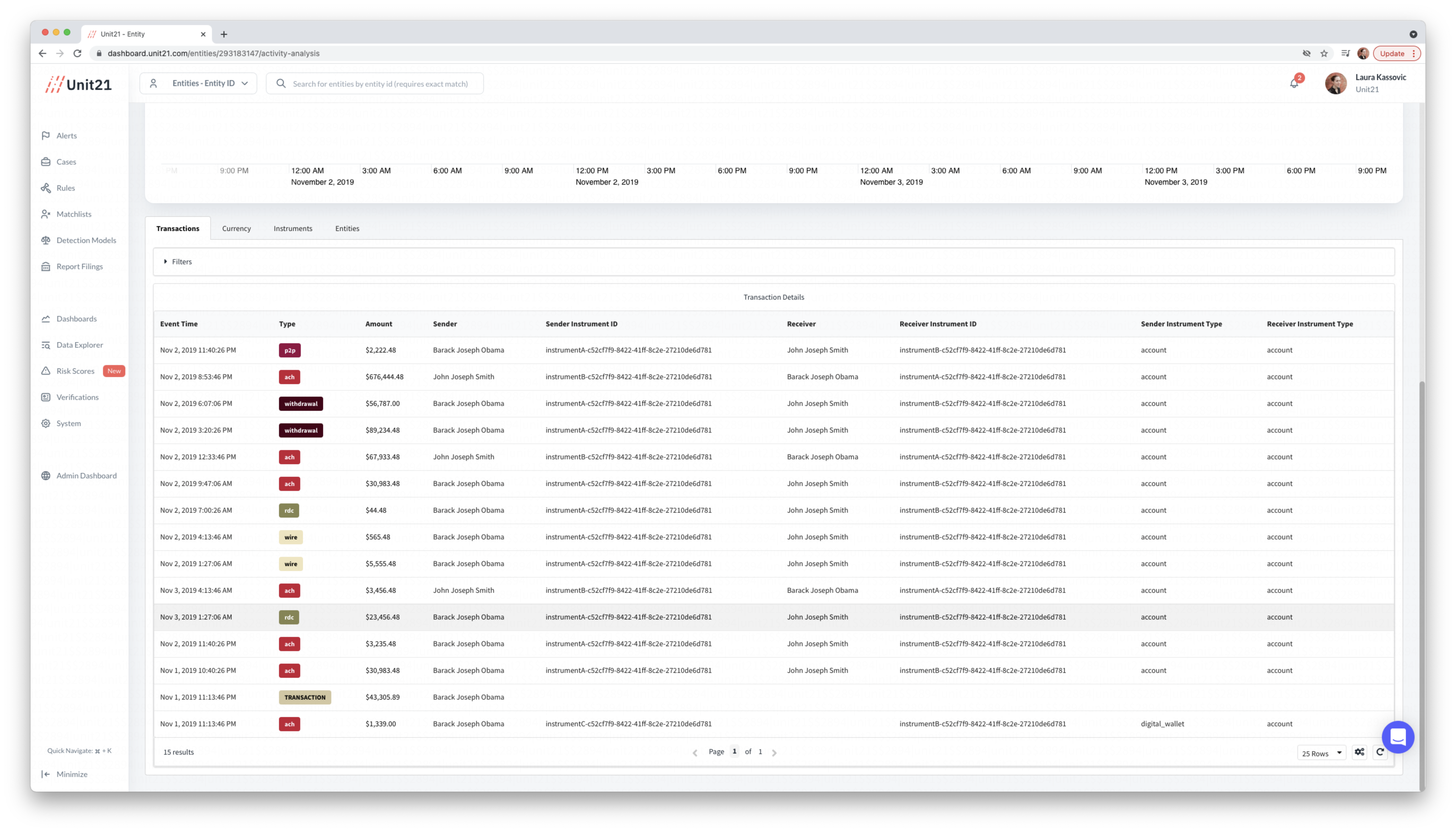Sort by the Amount column header
Image resolution: width=1456 pixels, height=832 pixels.
point(378,324)
